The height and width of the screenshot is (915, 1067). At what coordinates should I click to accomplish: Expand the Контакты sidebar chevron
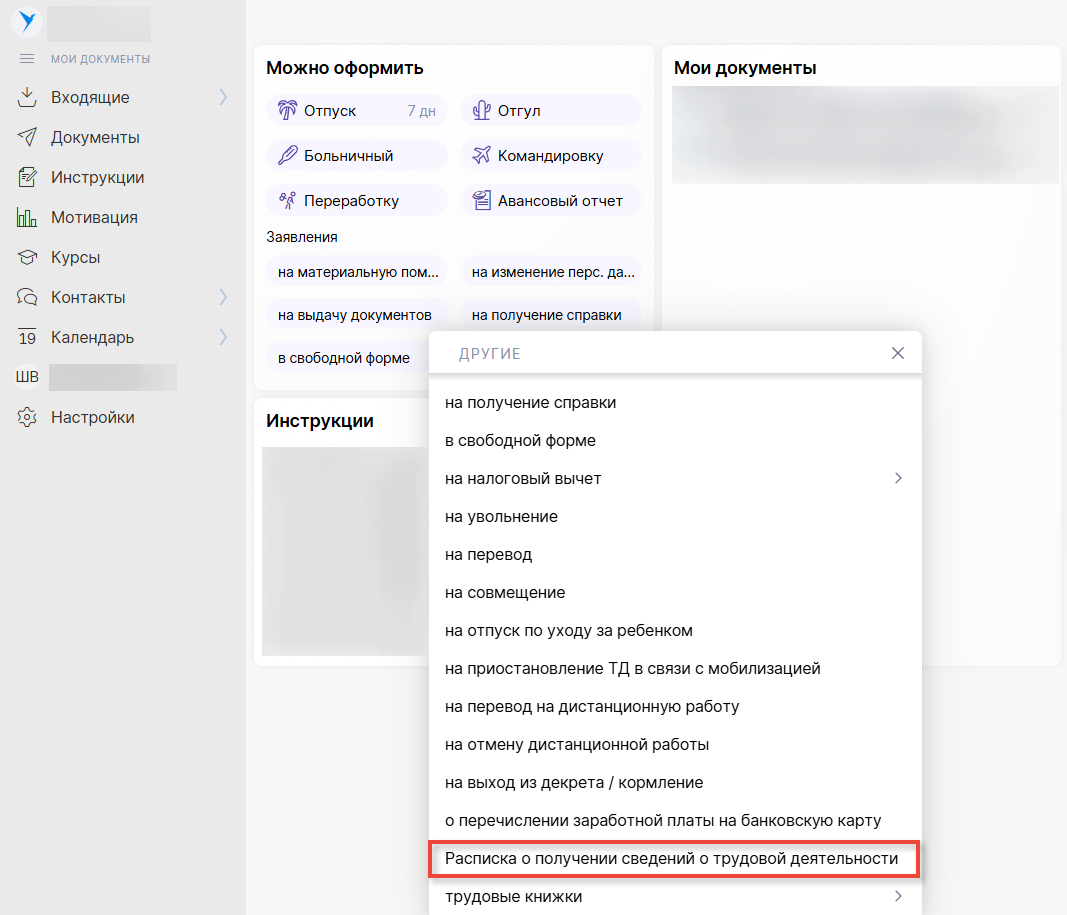[x=223, y=297]
